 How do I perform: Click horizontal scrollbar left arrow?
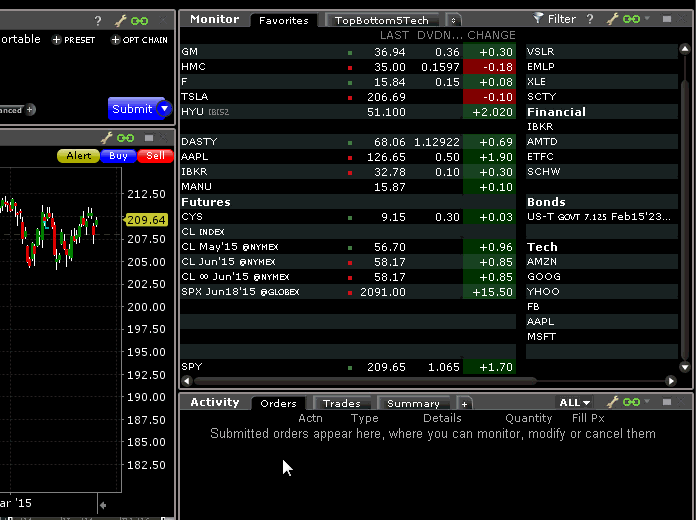pyautogui.click(x=187, y=381)
